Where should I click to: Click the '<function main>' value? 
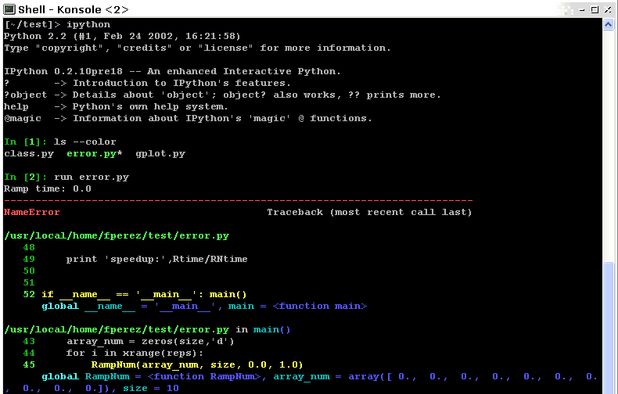pyautogui.click(x=320, y=306)
